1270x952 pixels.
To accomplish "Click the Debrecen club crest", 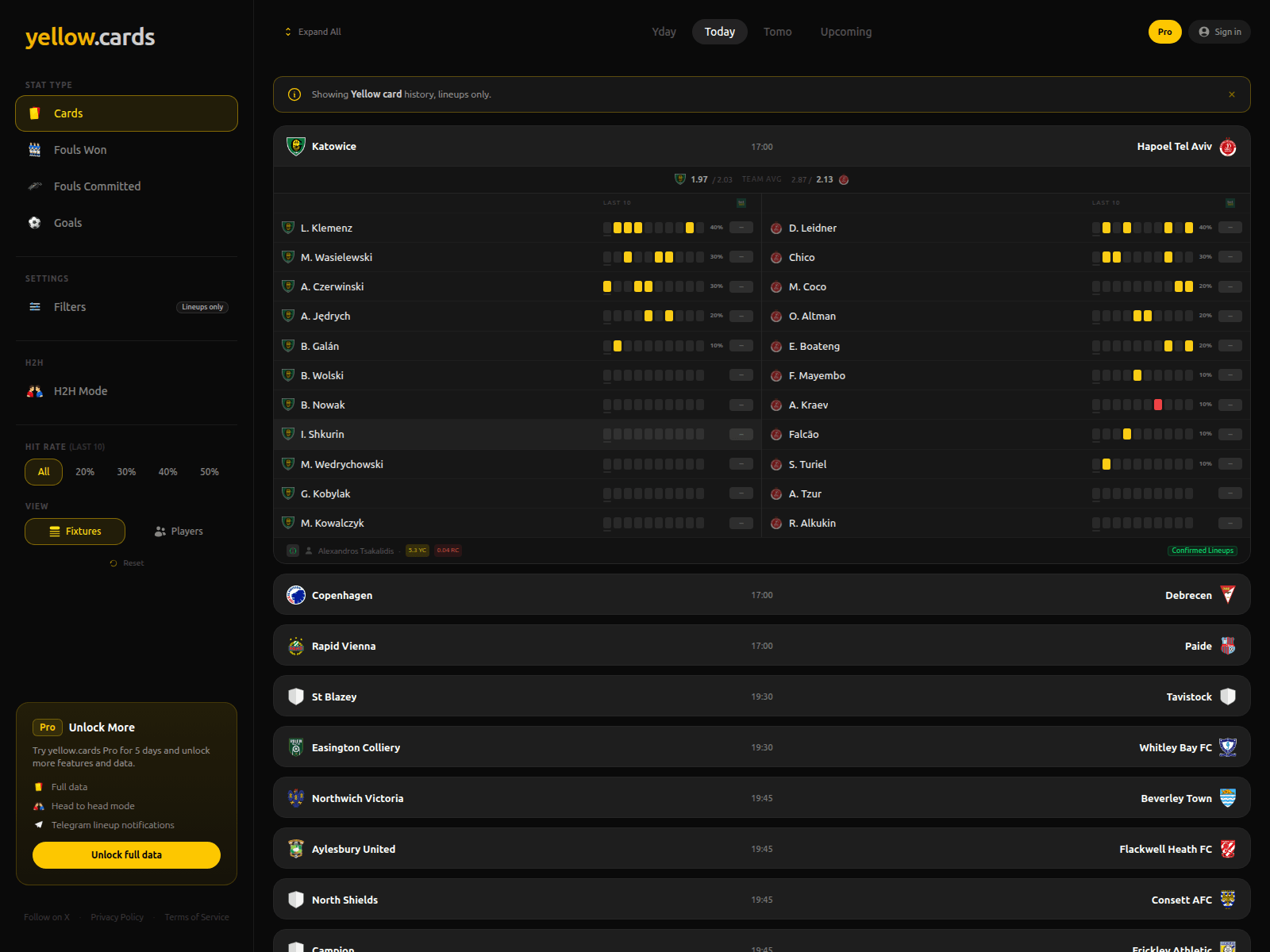I will (x=1228, y=595).
